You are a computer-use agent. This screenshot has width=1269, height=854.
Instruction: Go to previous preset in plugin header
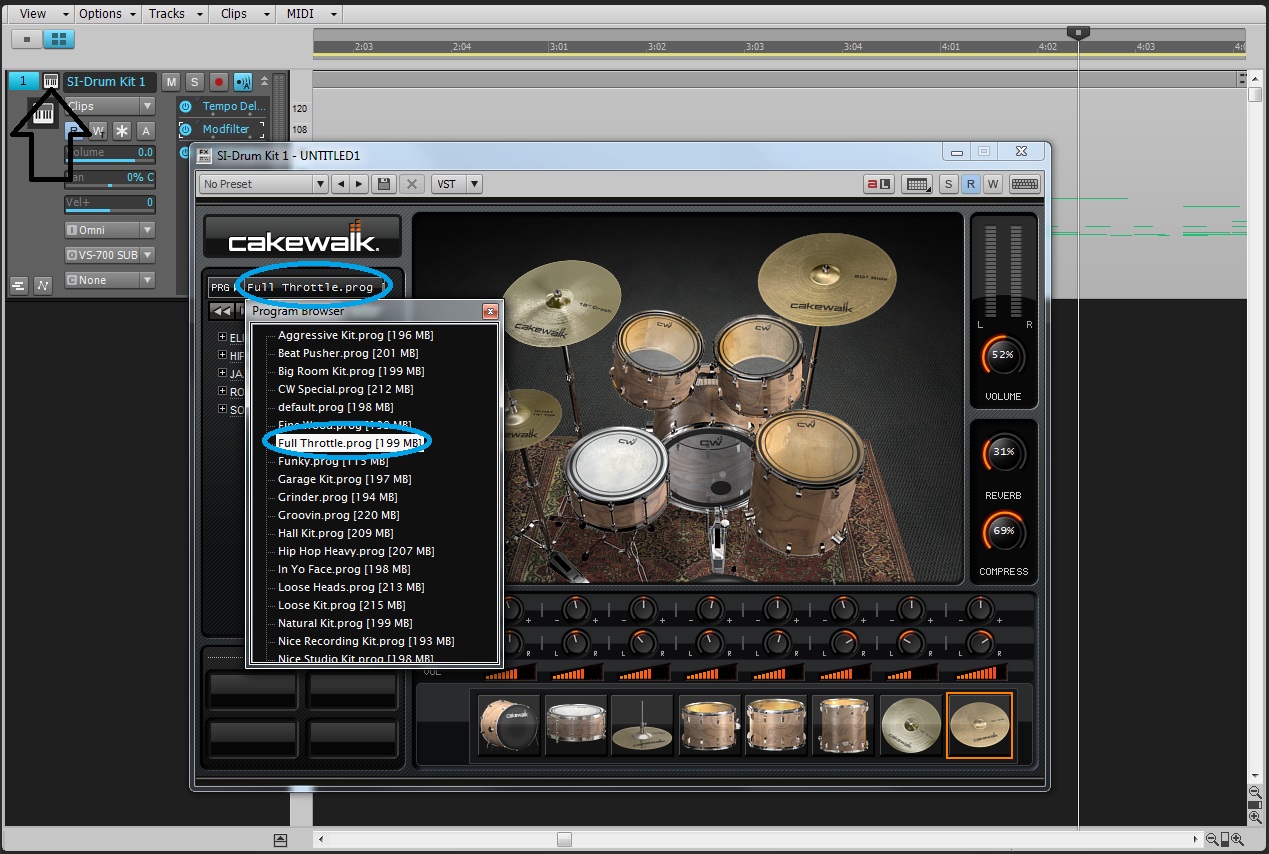tap(341, 184)
